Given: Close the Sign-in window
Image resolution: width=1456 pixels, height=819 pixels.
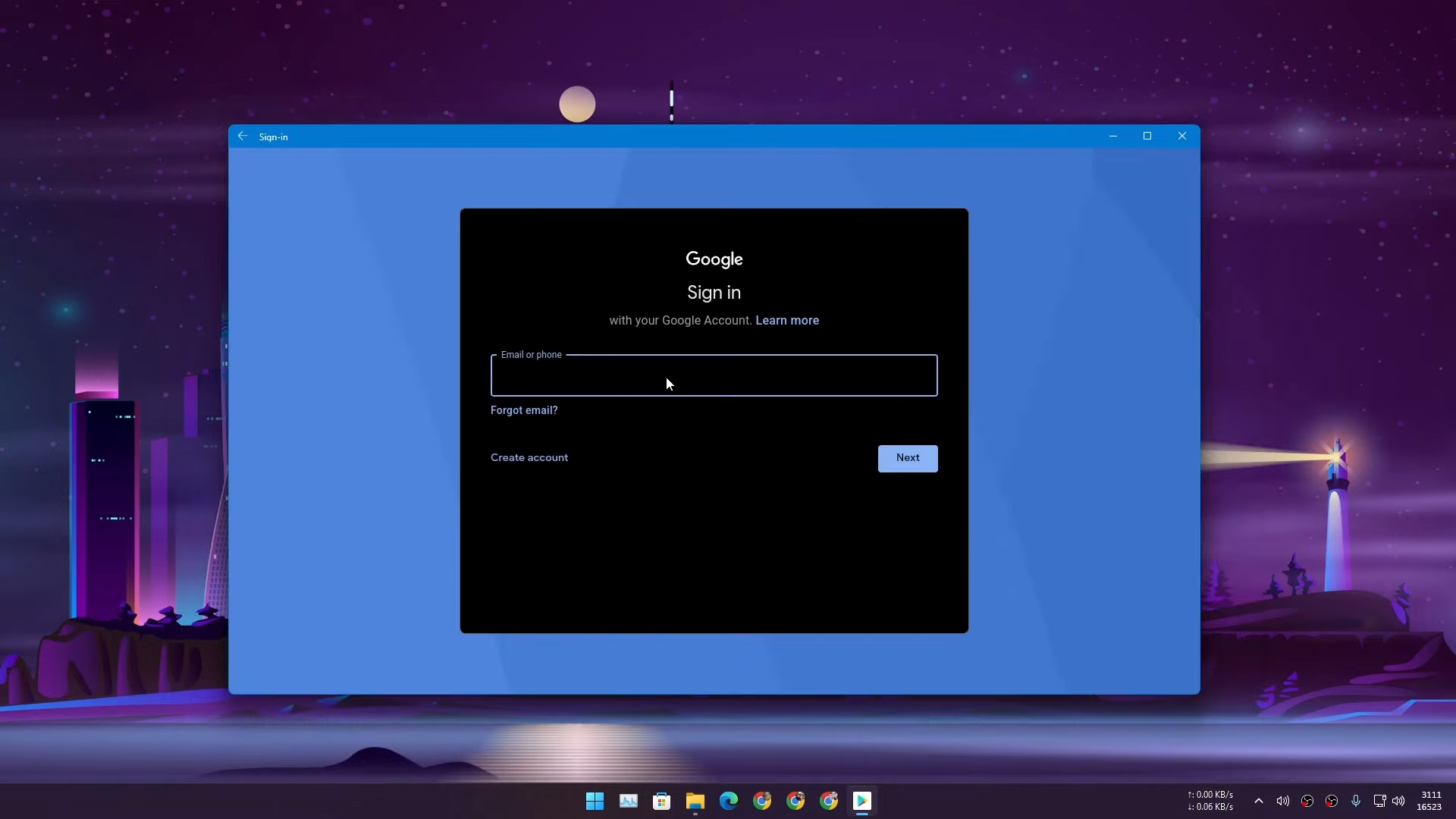Looking at the screenshot, I should coord(1182,136).
